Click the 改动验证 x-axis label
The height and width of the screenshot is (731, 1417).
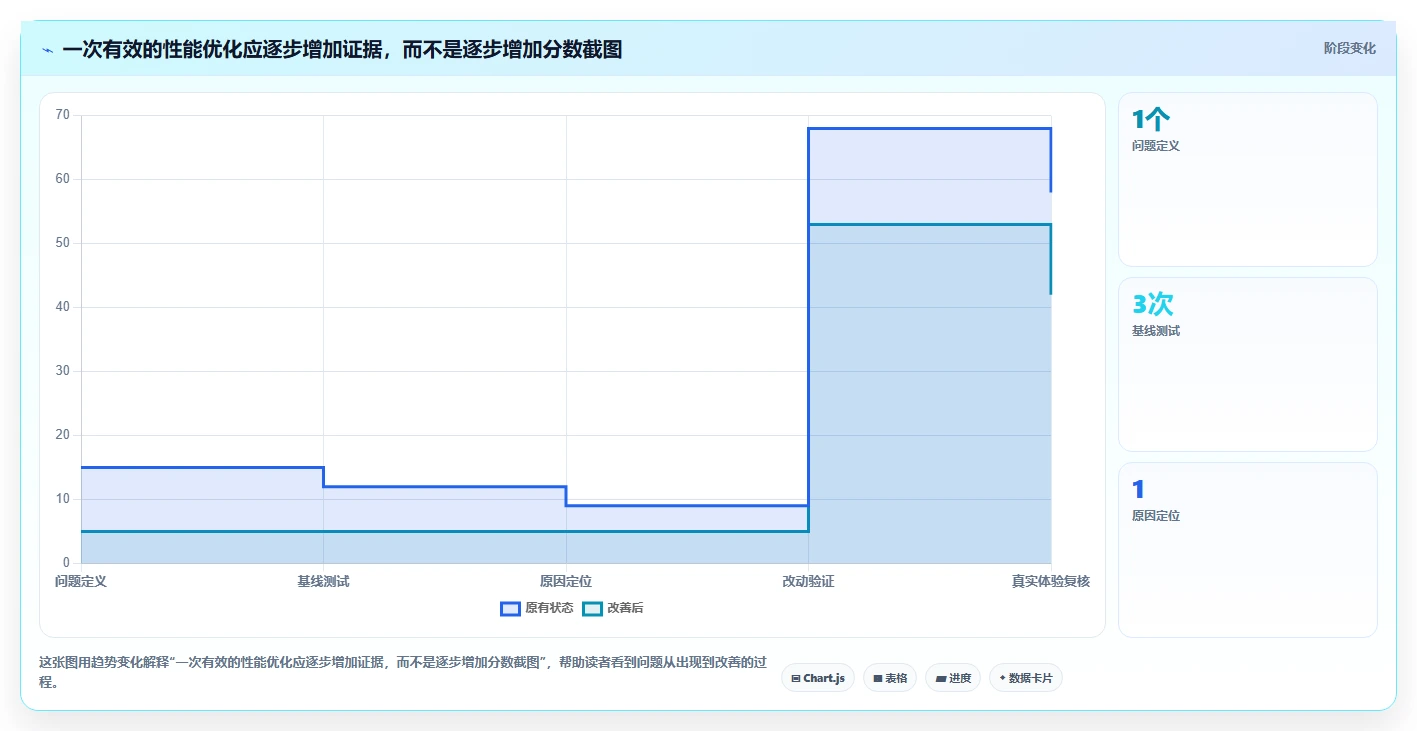tap(808, 581)
